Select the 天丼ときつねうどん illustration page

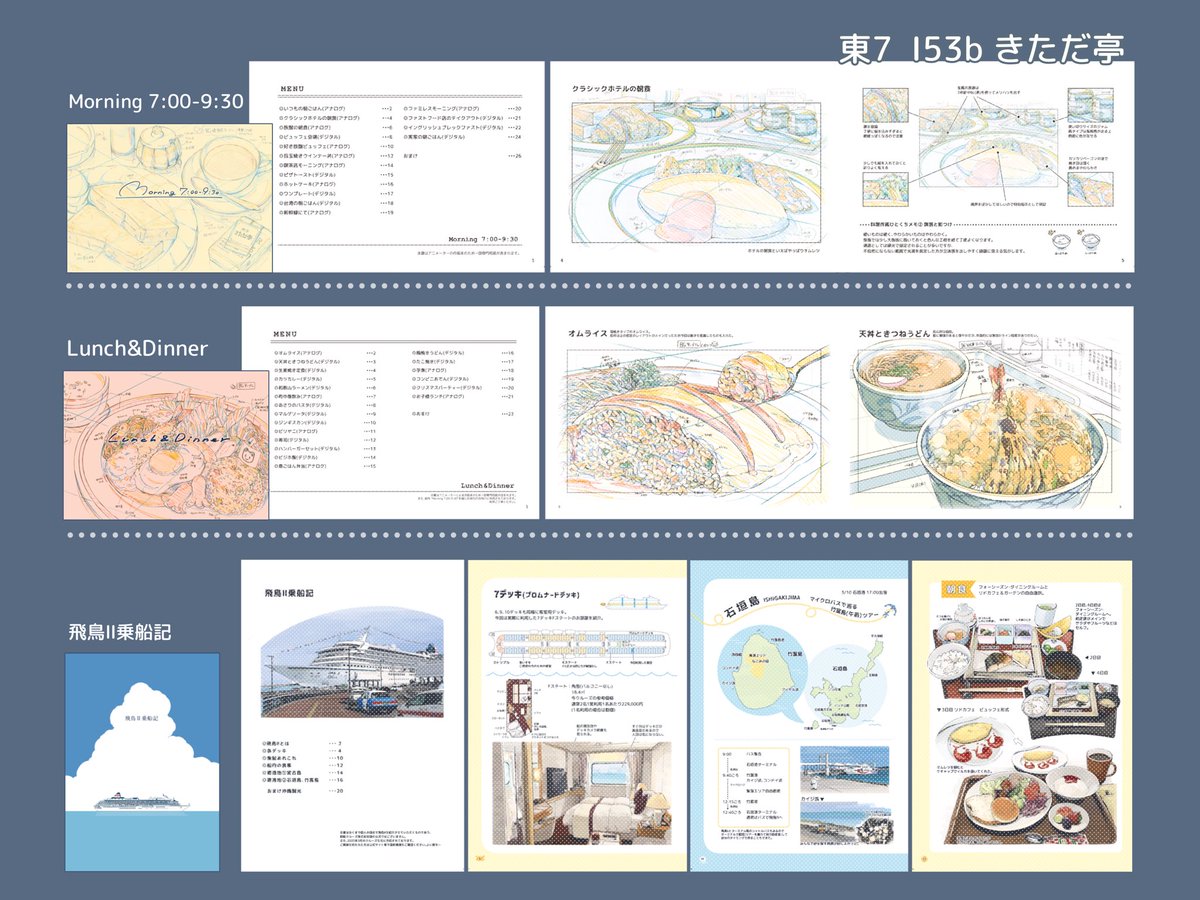987,412
